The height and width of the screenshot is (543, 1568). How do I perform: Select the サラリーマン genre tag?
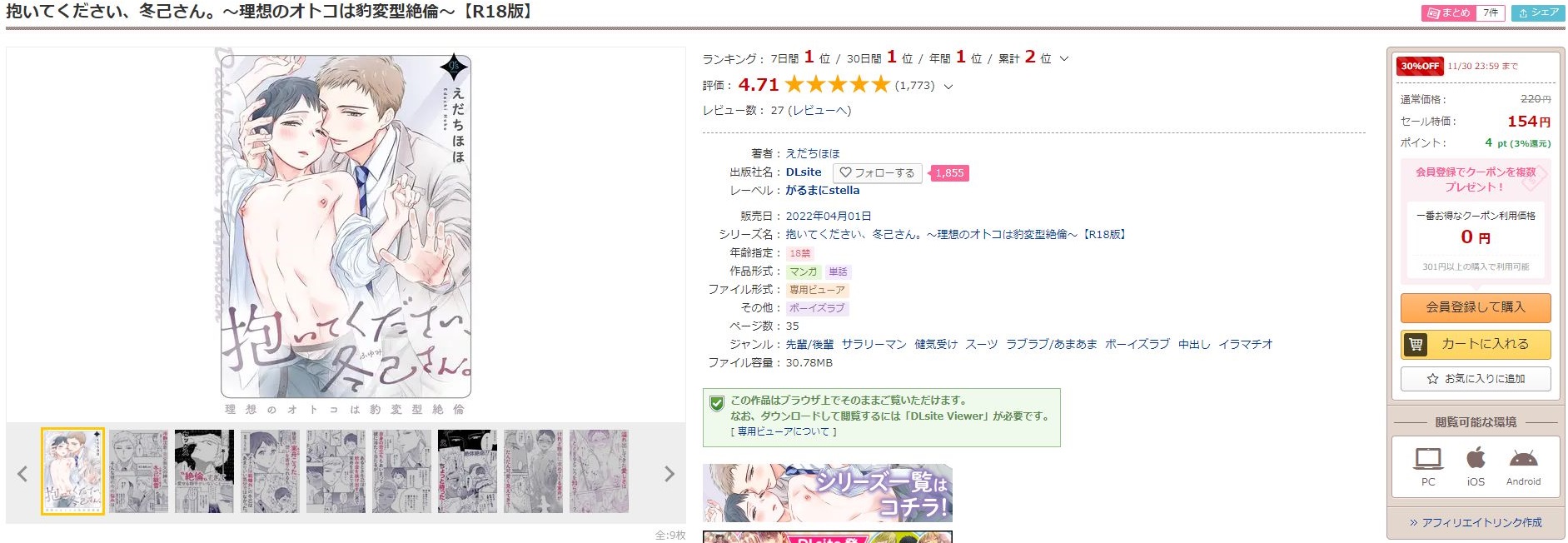[x=874, y=344]
